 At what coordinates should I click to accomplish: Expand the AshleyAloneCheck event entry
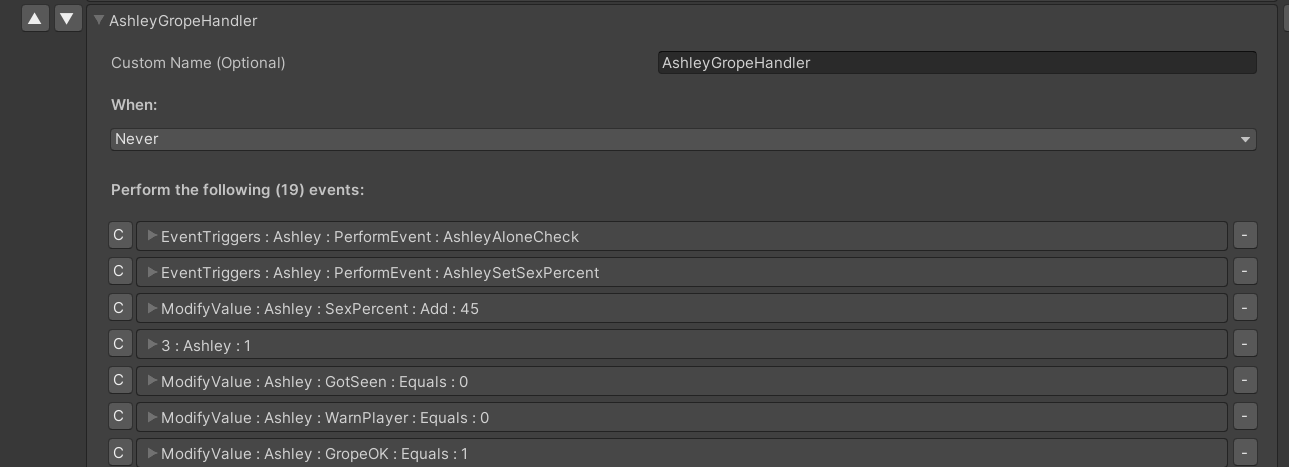click(x=152, y=236)
